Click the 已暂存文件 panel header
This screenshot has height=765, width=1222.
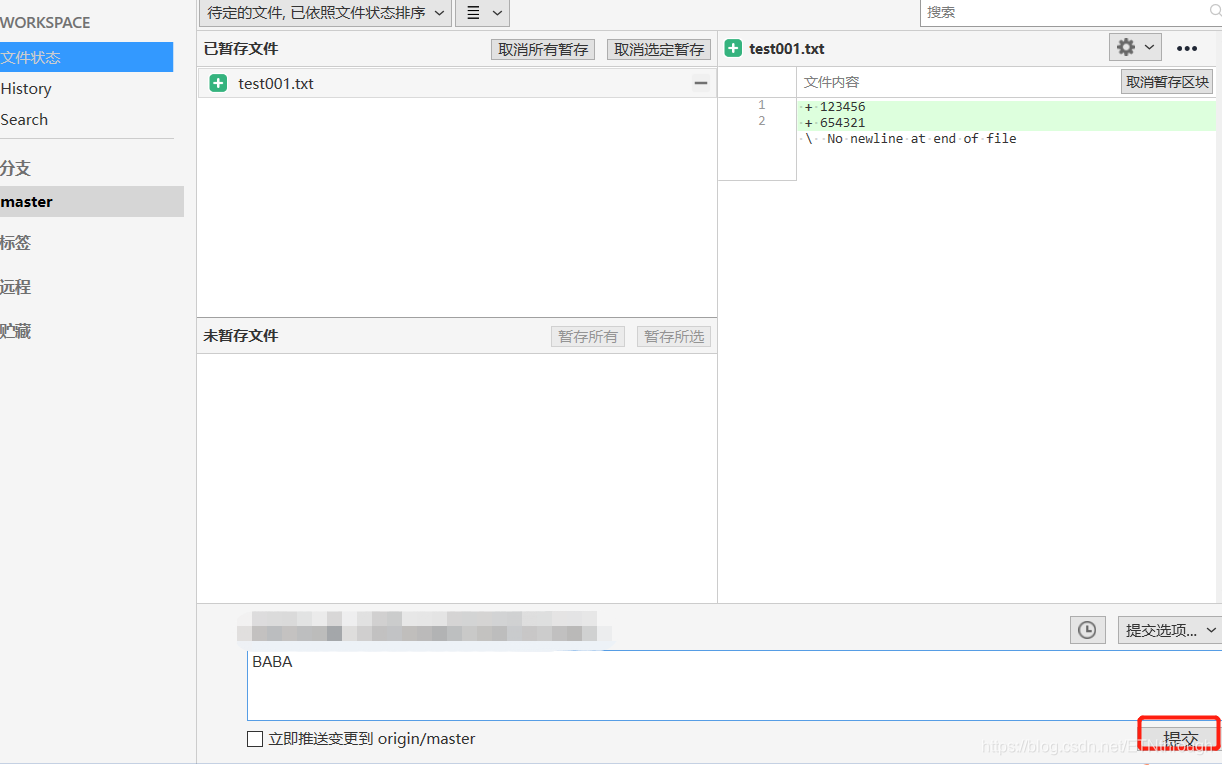[x=241, y=48]
